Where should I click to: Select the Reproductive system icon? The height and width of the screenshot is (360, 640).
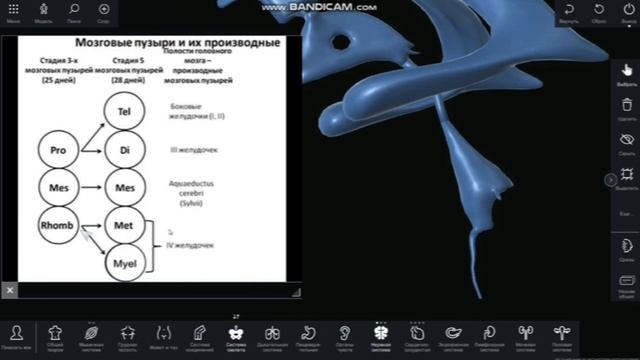coord(562,333)
